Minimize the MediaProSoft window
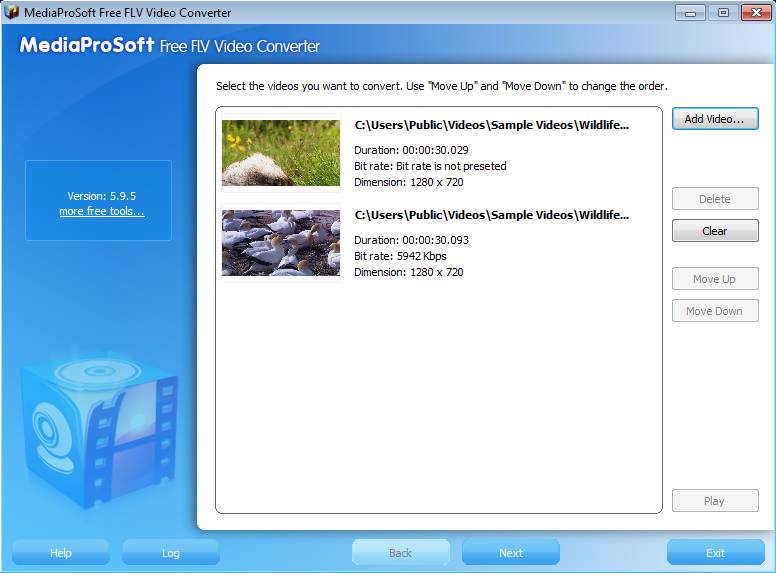The width and height of the screenshot is (776, 573). click(x=690, y=13)
